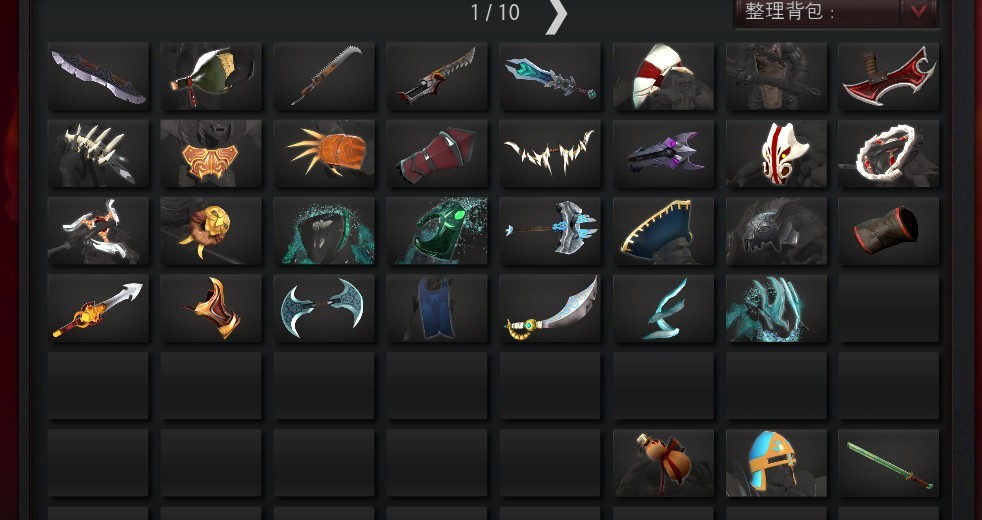Select the green katana sword item
982x520 pixels.
889,463
